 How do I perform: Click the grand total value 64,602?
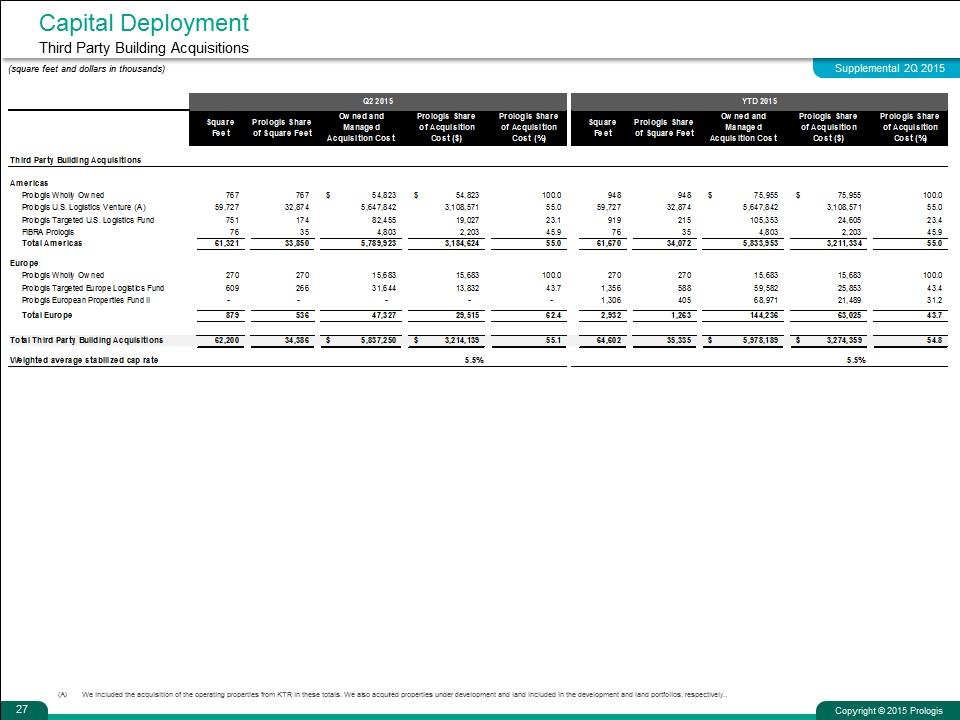coord(609,340)
